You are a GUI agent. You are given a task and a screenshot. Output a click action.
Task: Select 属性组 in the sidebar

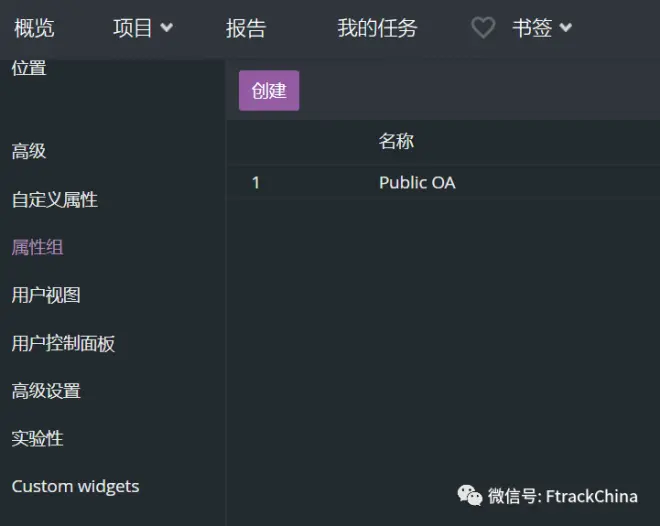click(37, 247)
